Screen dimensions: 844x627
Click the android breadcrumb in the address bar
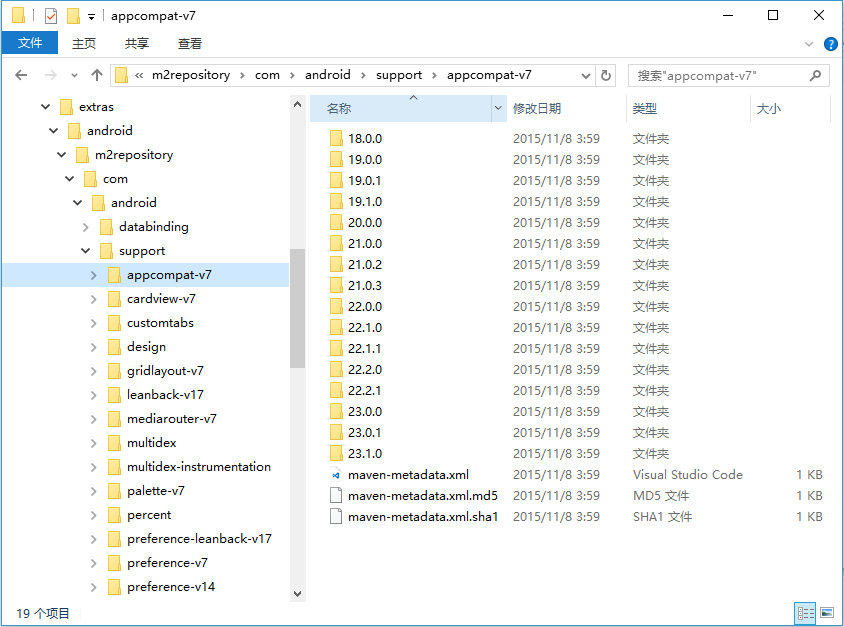pyautogui.click(x=328, y=74)
